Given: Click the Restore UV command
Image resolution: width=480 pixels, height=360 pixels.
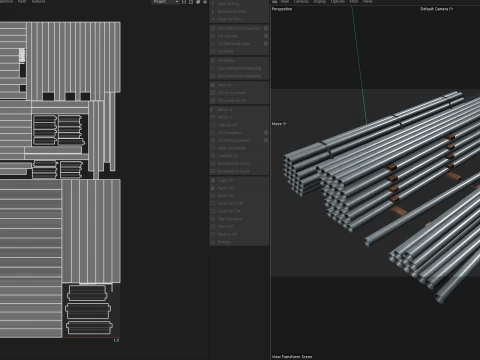Looking at the screenshot, I should (239, 234).
